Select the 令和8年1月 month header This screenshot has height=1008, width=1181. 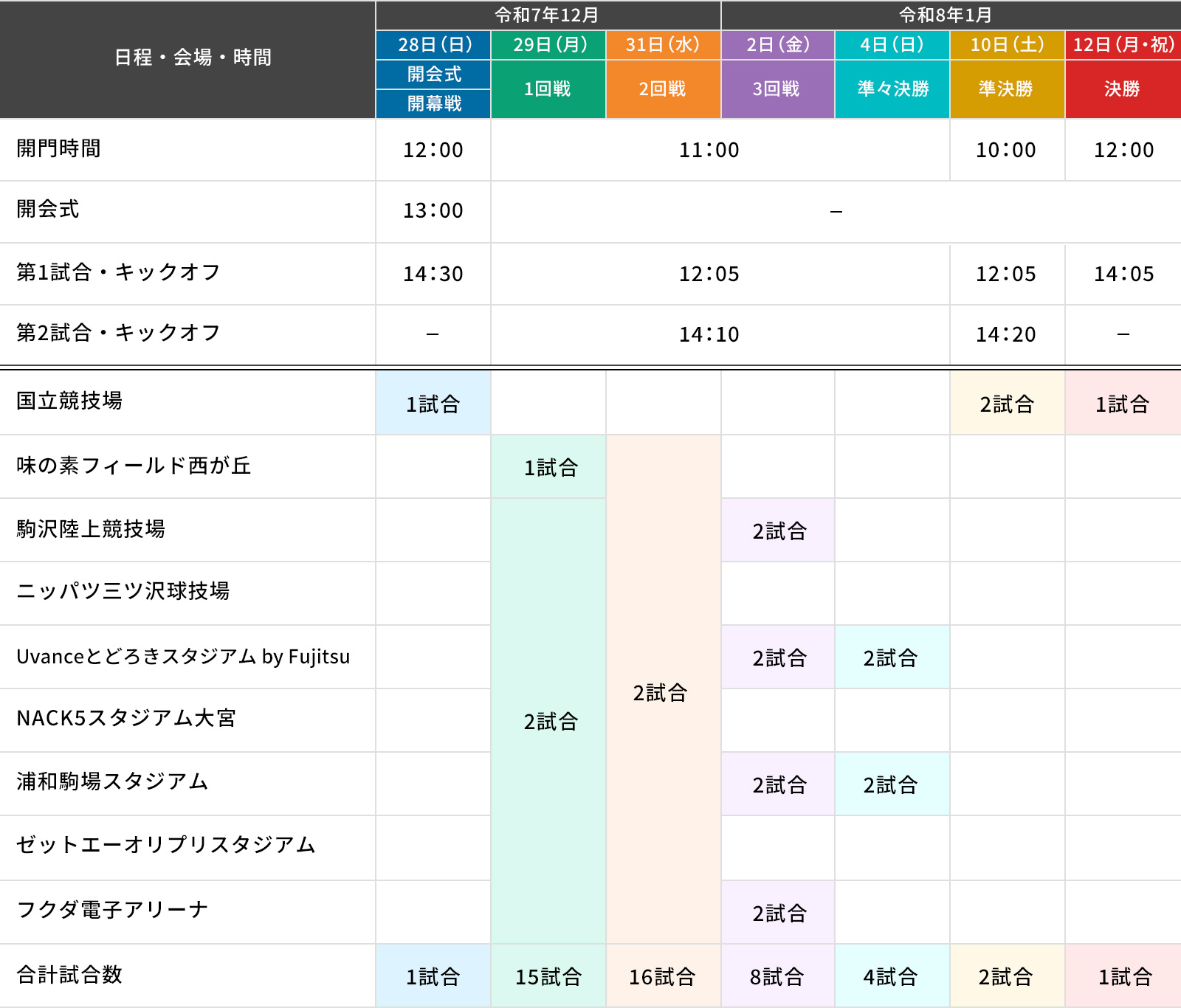tap(951, 15)
